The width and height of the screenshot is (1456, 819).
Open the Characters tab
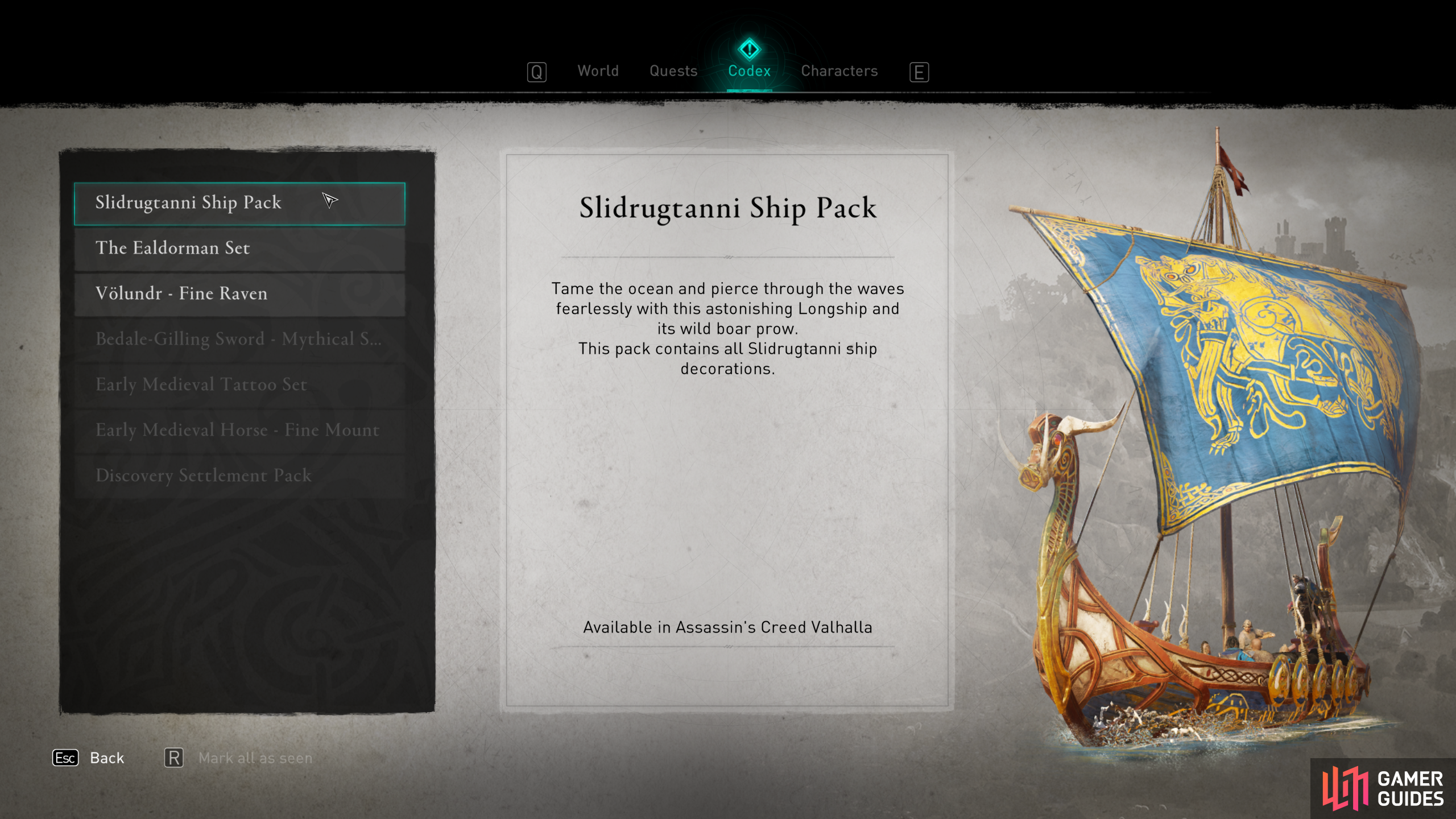point(839,71)
